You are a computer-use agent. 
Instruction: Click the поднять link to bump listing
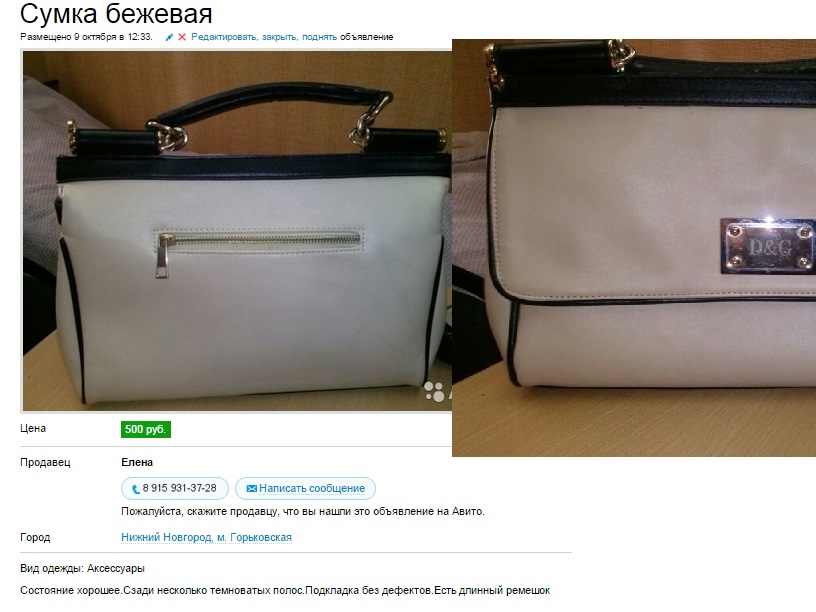coord(320,37)
